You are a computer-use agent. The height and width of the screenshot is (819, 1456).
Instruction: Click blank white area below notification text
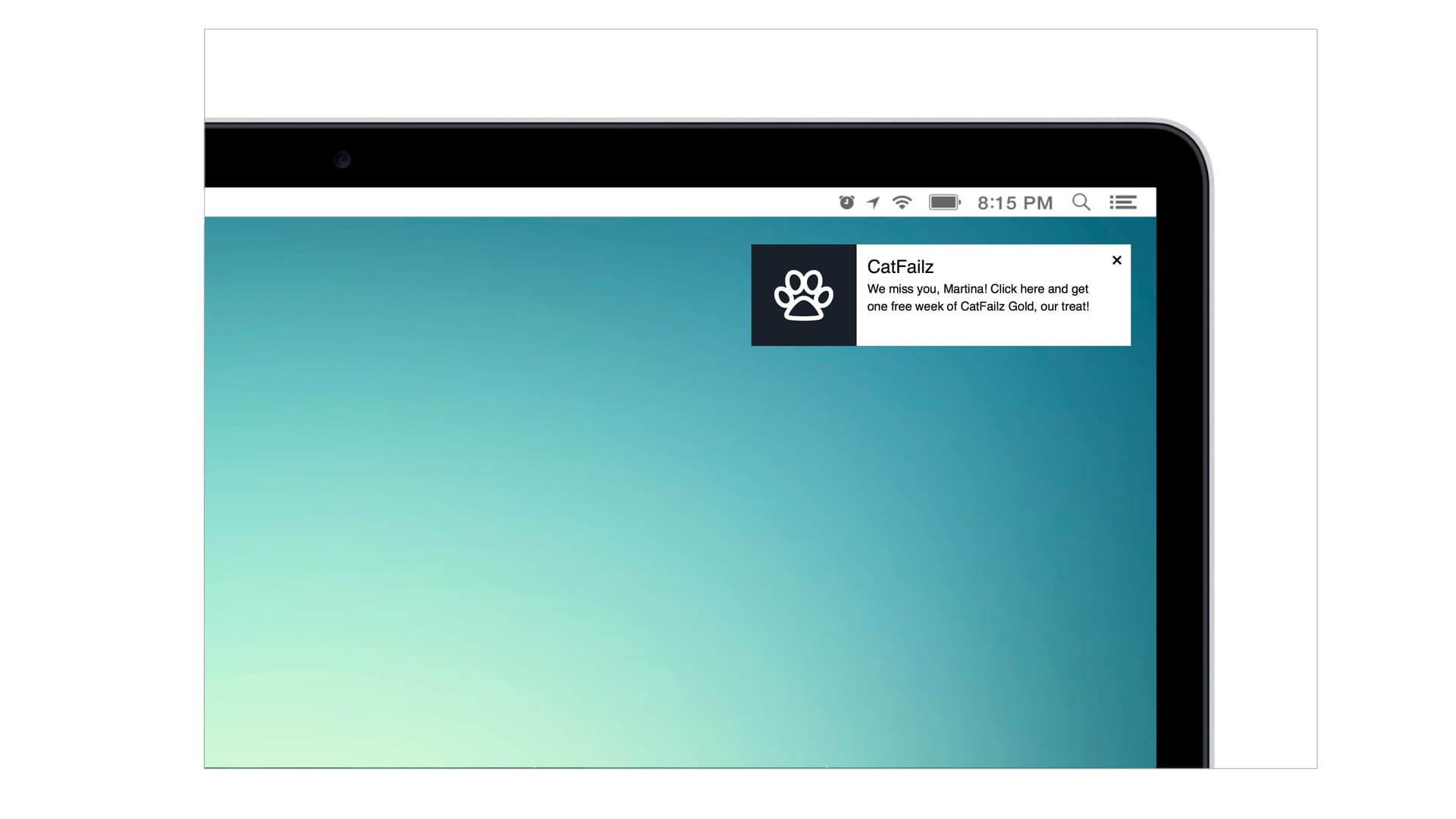[x=993, y=331]
